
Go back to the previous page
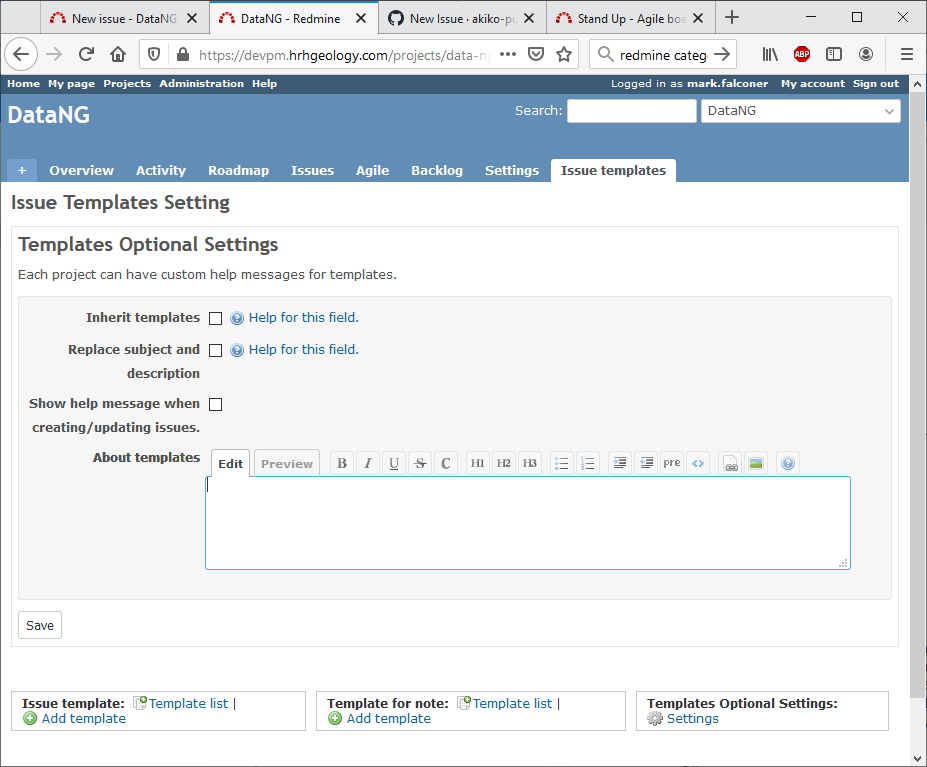tap(21, 54)
